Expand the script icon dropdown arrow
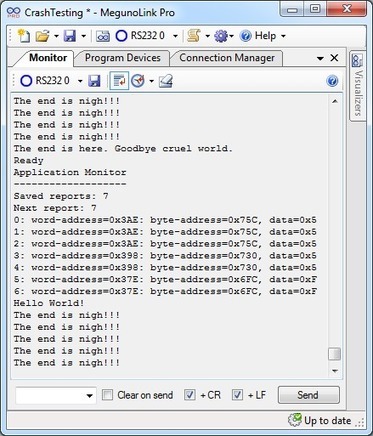The width and height of the screenshot is (373, 436). (207, 36)
